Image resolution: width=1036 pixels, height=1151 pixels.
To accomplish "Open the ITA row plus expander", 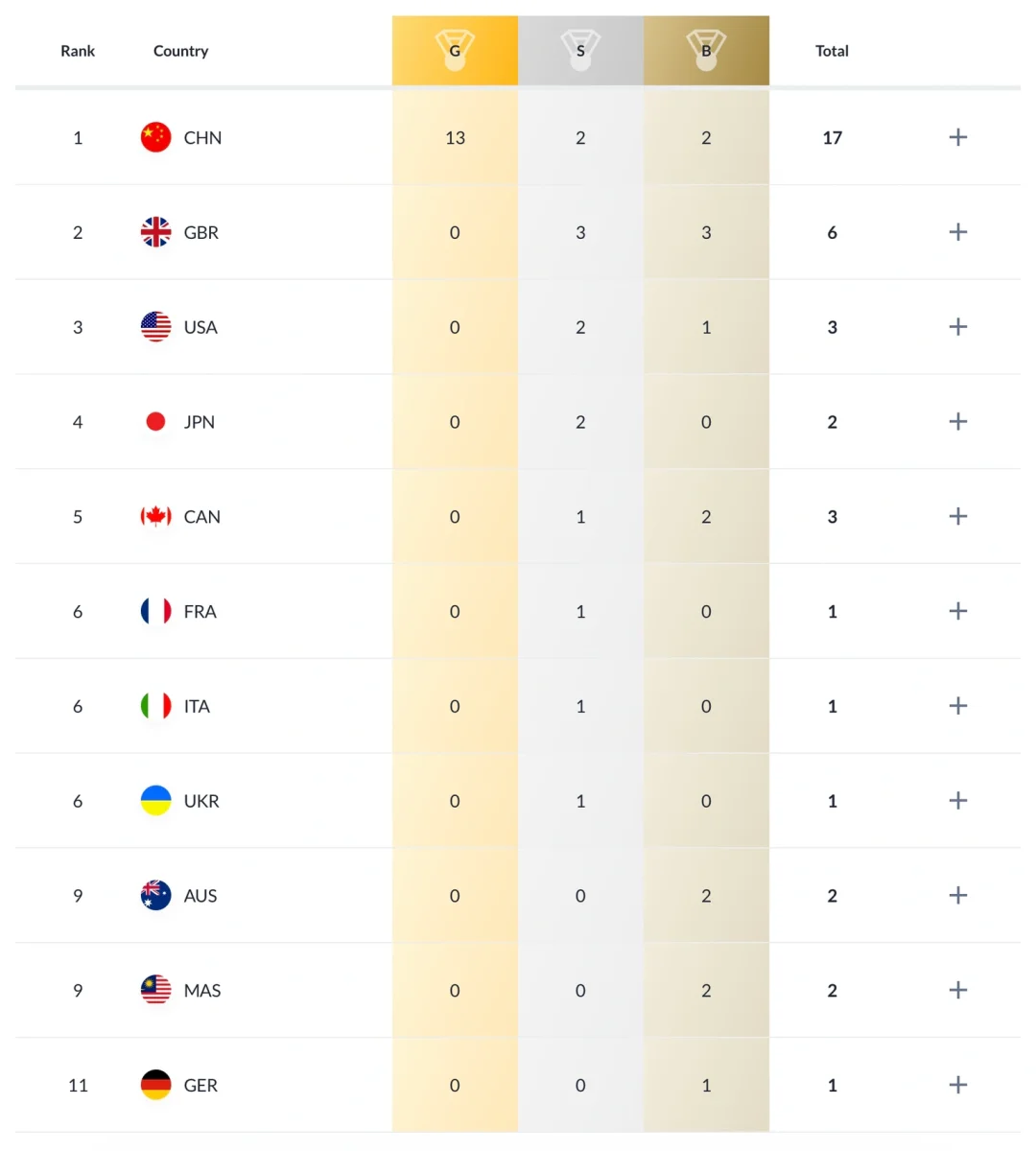I will point(957,706).
